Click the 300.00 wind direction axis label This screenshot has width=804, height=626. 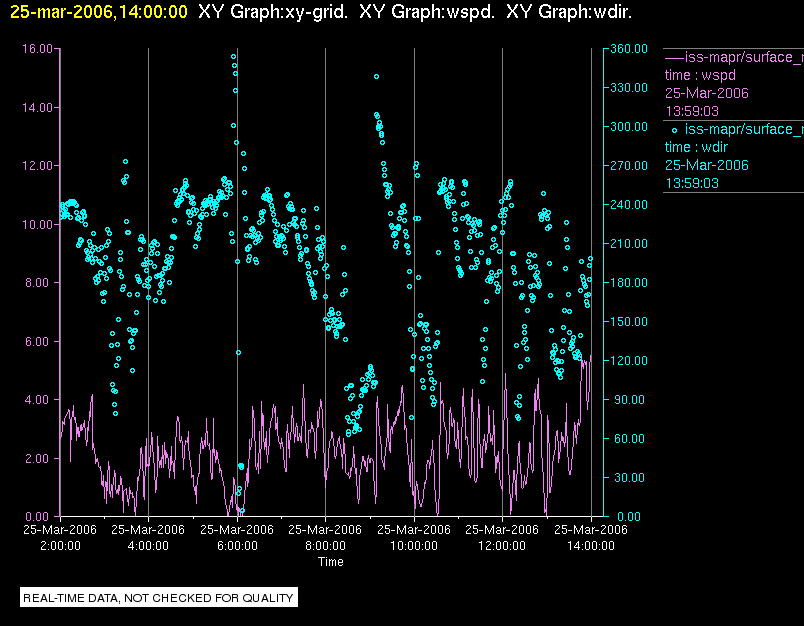tap(629, 127)
